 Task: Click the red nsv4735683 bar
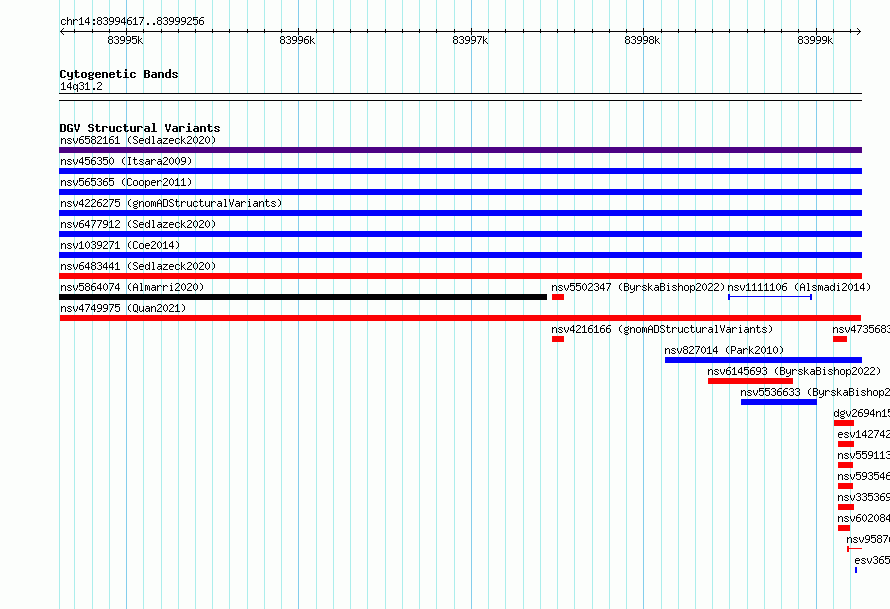pos(840,339)
